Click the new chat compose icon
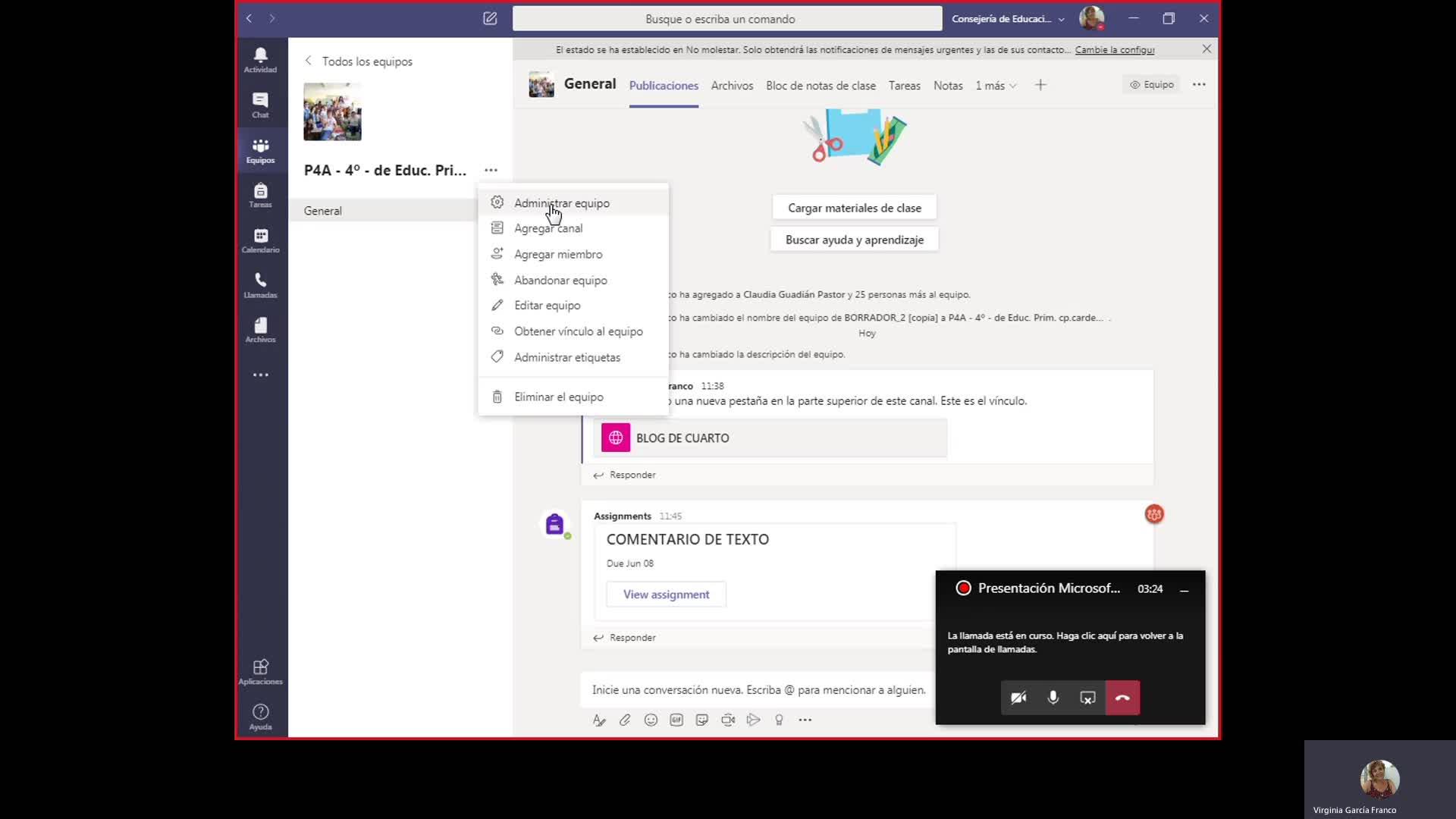Screen dimensions: 1456x819 tap(490, 18)
